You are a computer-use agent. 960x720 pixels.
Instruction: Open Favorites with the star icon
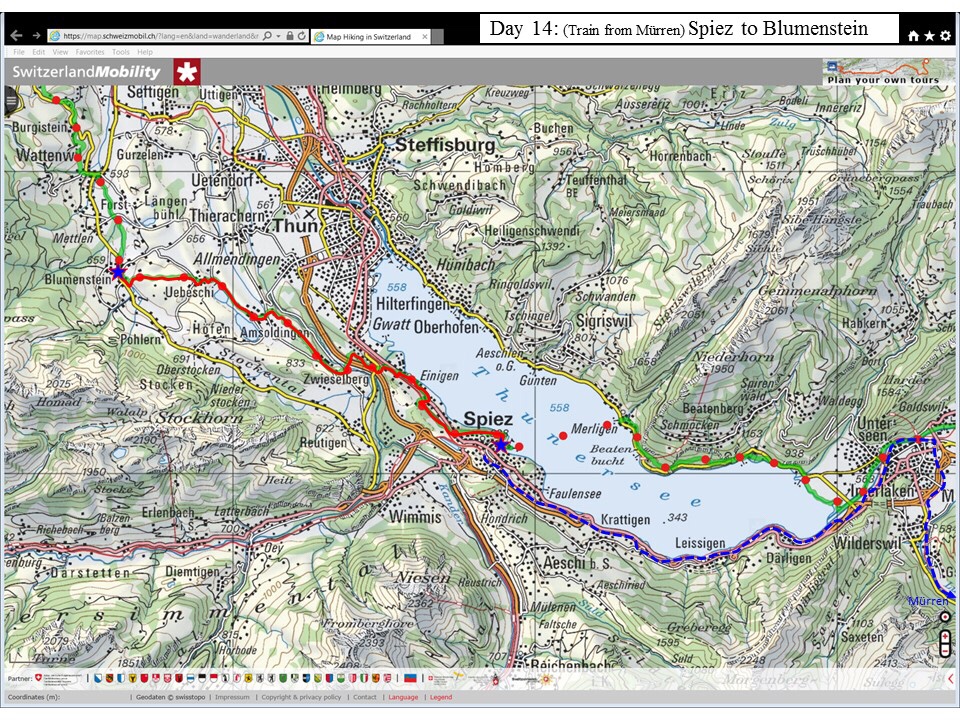tap(929, 36)
